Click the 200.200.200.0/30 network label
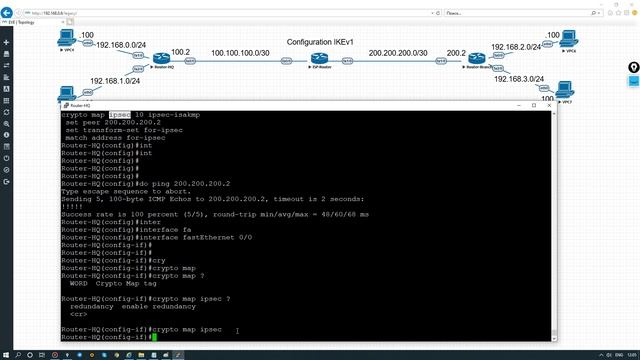Screen dimensions: 640x360 point(398,53)
